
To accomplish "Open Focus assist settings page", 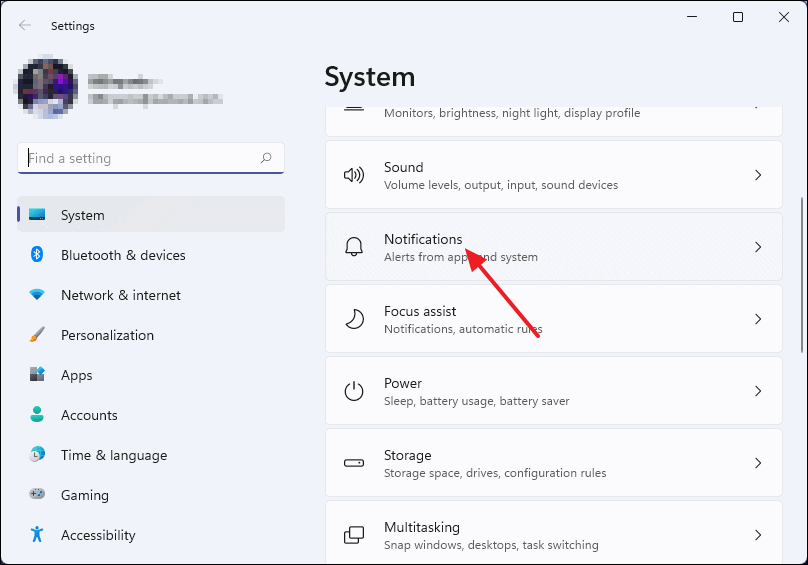I will click(554, 319).
